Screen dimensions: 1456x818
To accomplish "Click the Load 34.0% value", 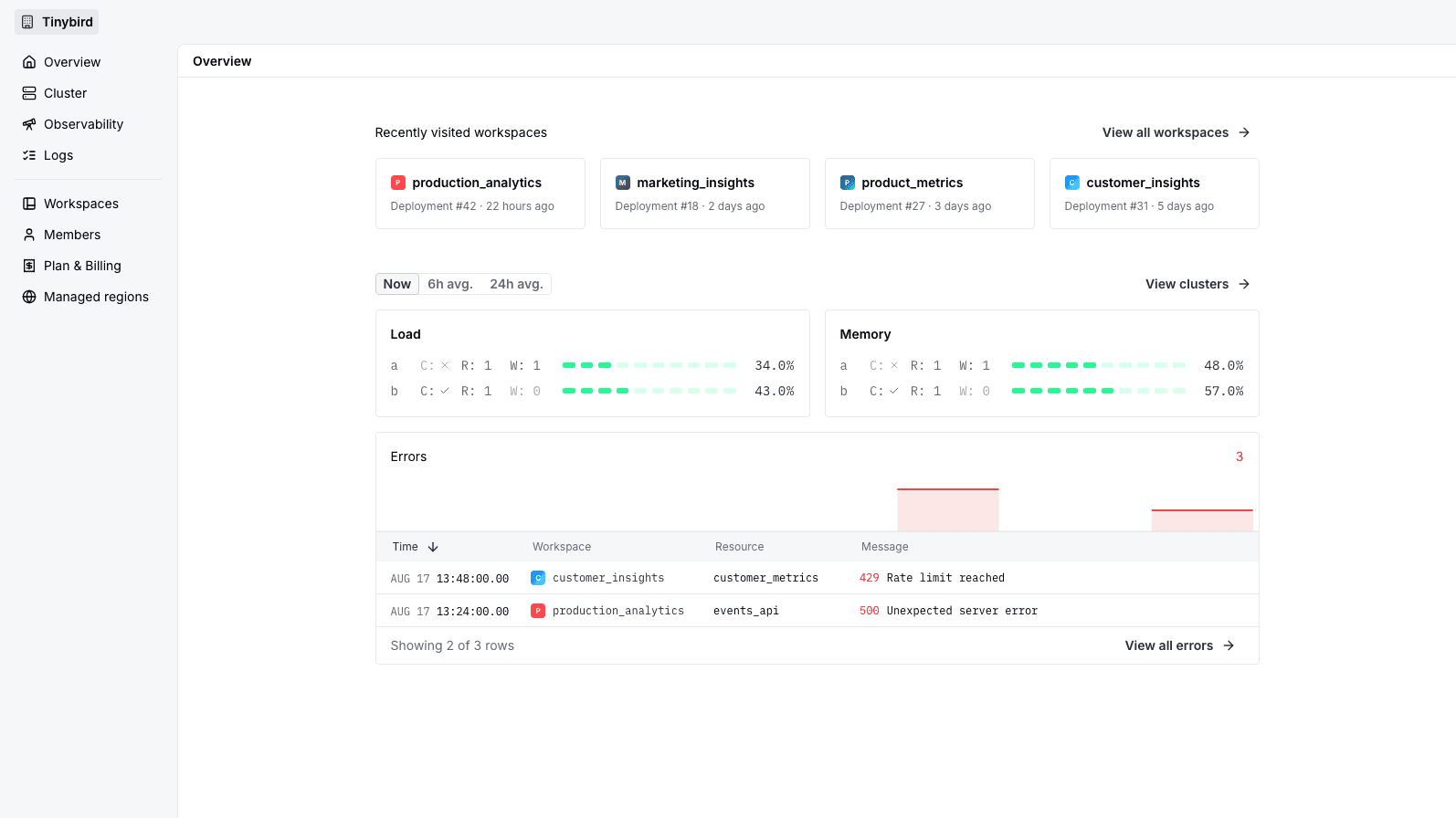I will [x=775, y=365].
